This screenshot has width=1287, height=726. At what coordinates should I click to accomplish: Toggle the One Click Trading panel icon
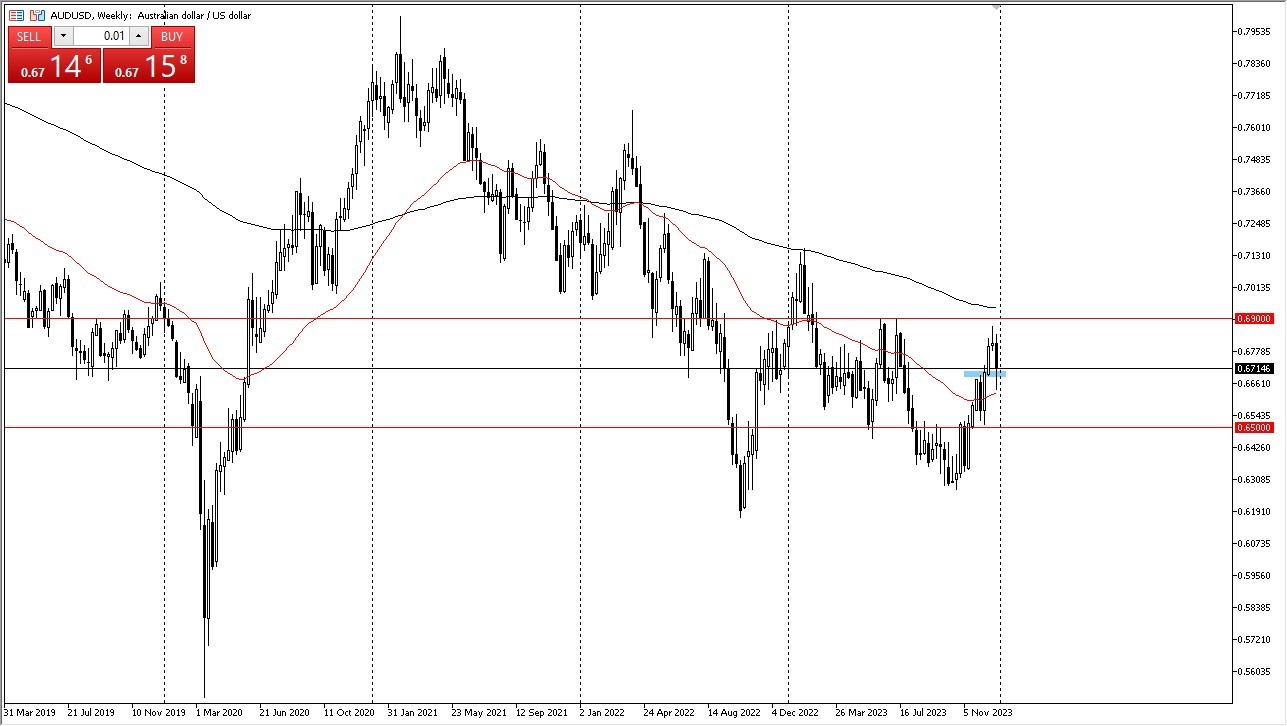[16, 15]
